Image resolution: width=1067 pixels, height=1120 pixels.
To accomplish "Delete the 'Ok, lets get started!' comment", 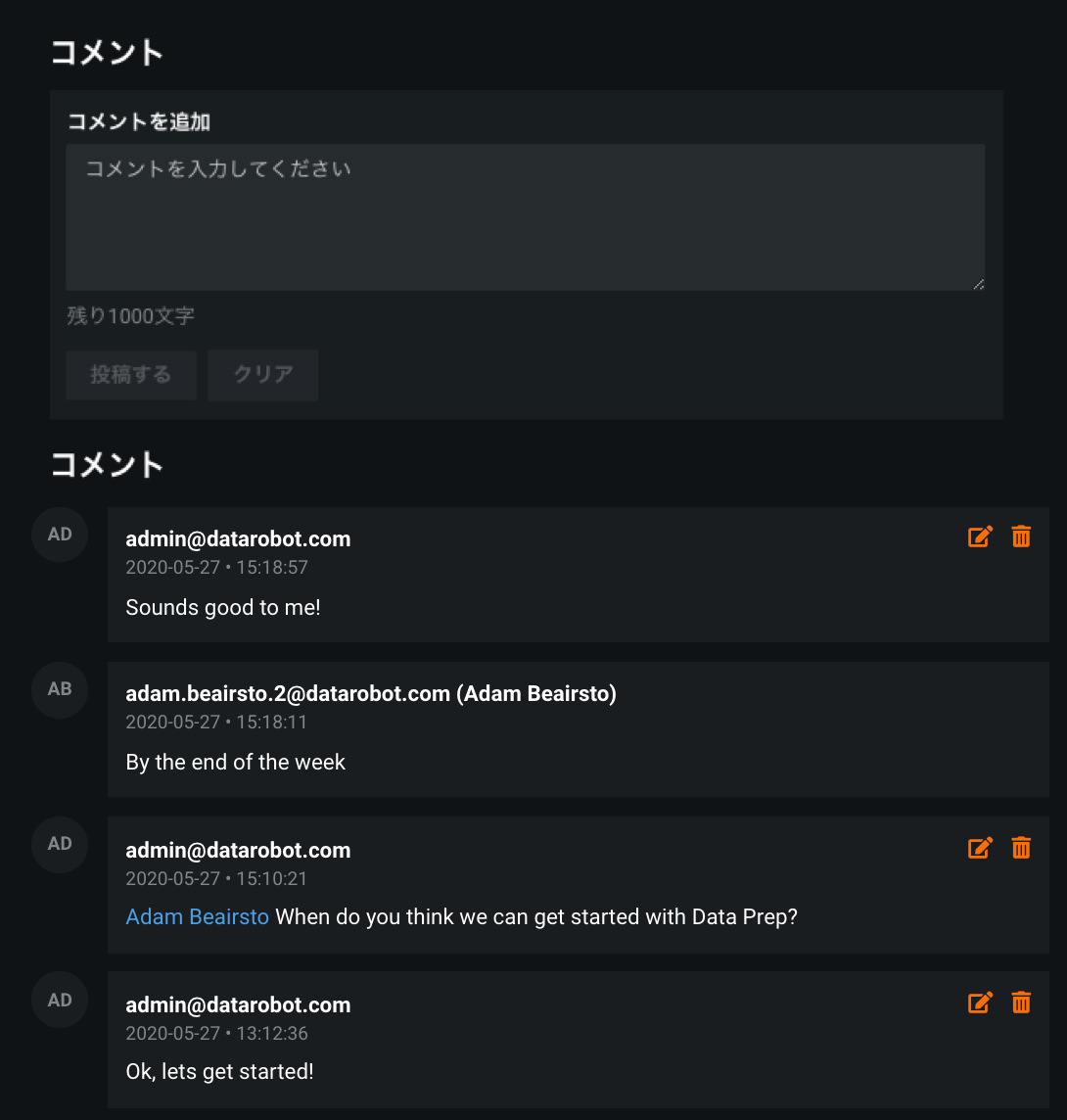I will click(x=1021, y=1003).
